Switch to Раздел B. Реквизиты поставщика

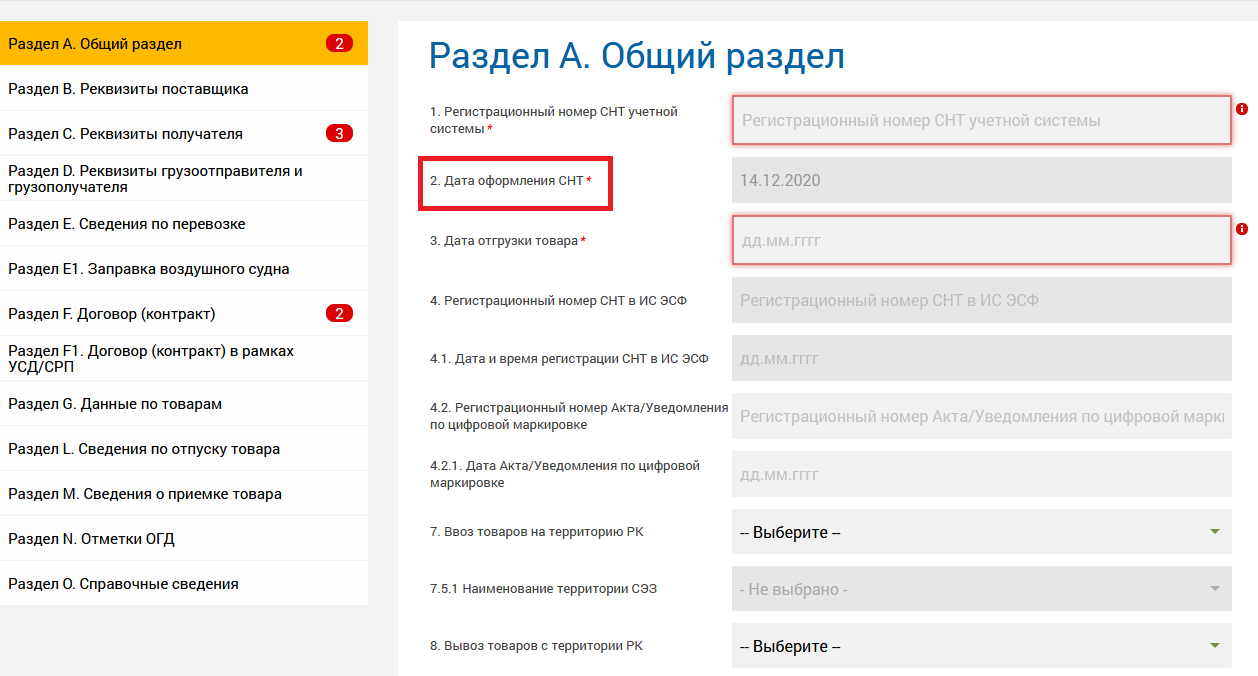(x=184, y=89)
